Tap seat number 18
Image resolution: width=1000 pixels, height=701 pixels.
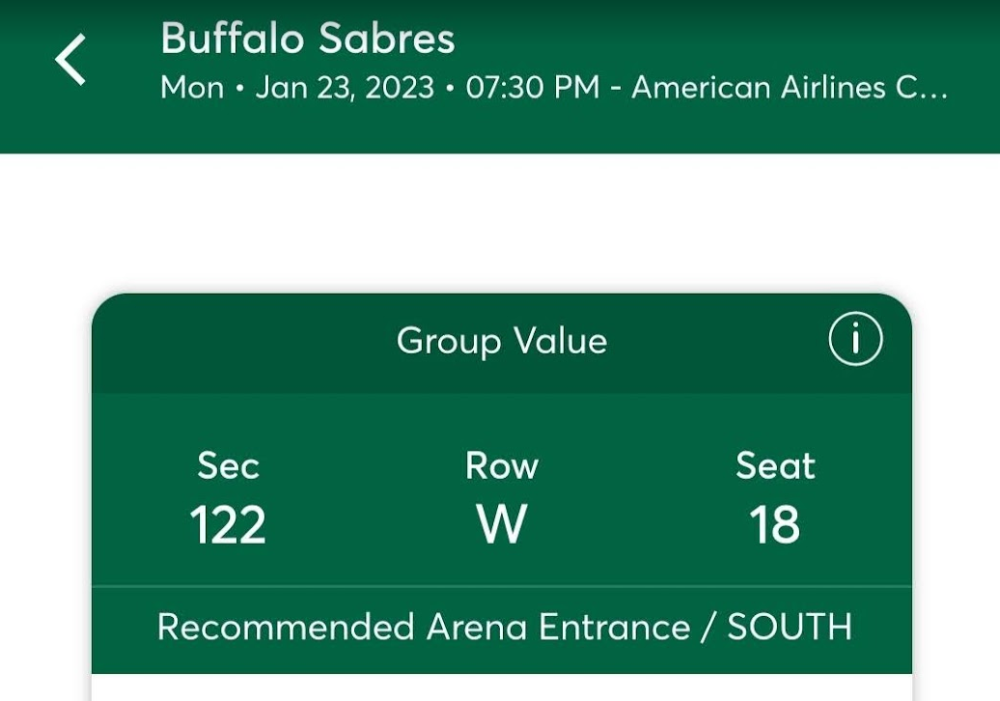[x=774, y=525]
